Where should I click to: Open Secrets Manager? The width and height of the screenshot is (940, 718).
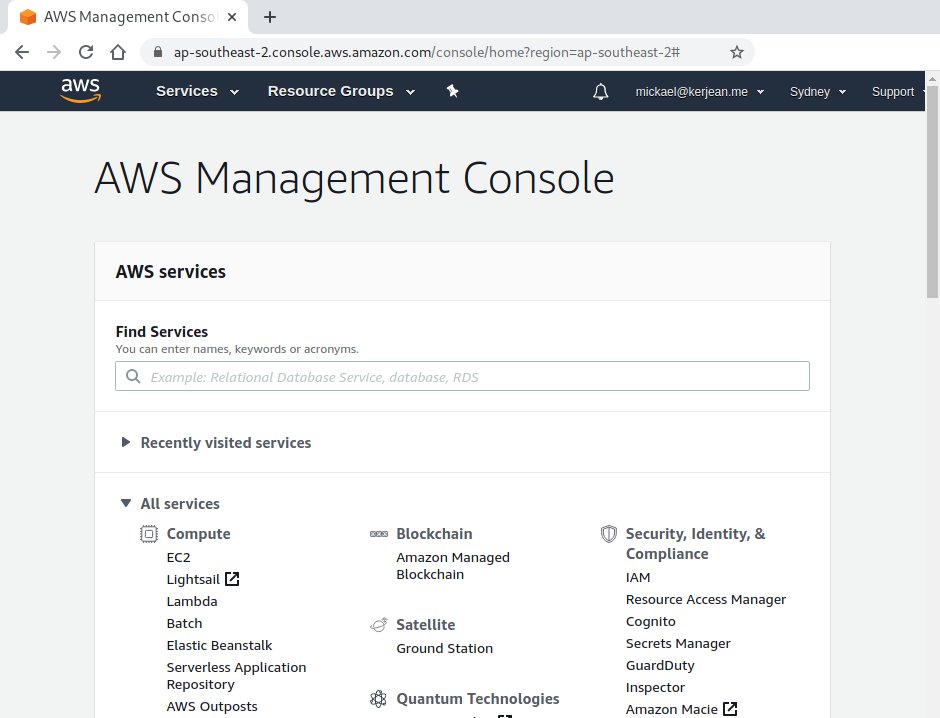tap(678, 644)
